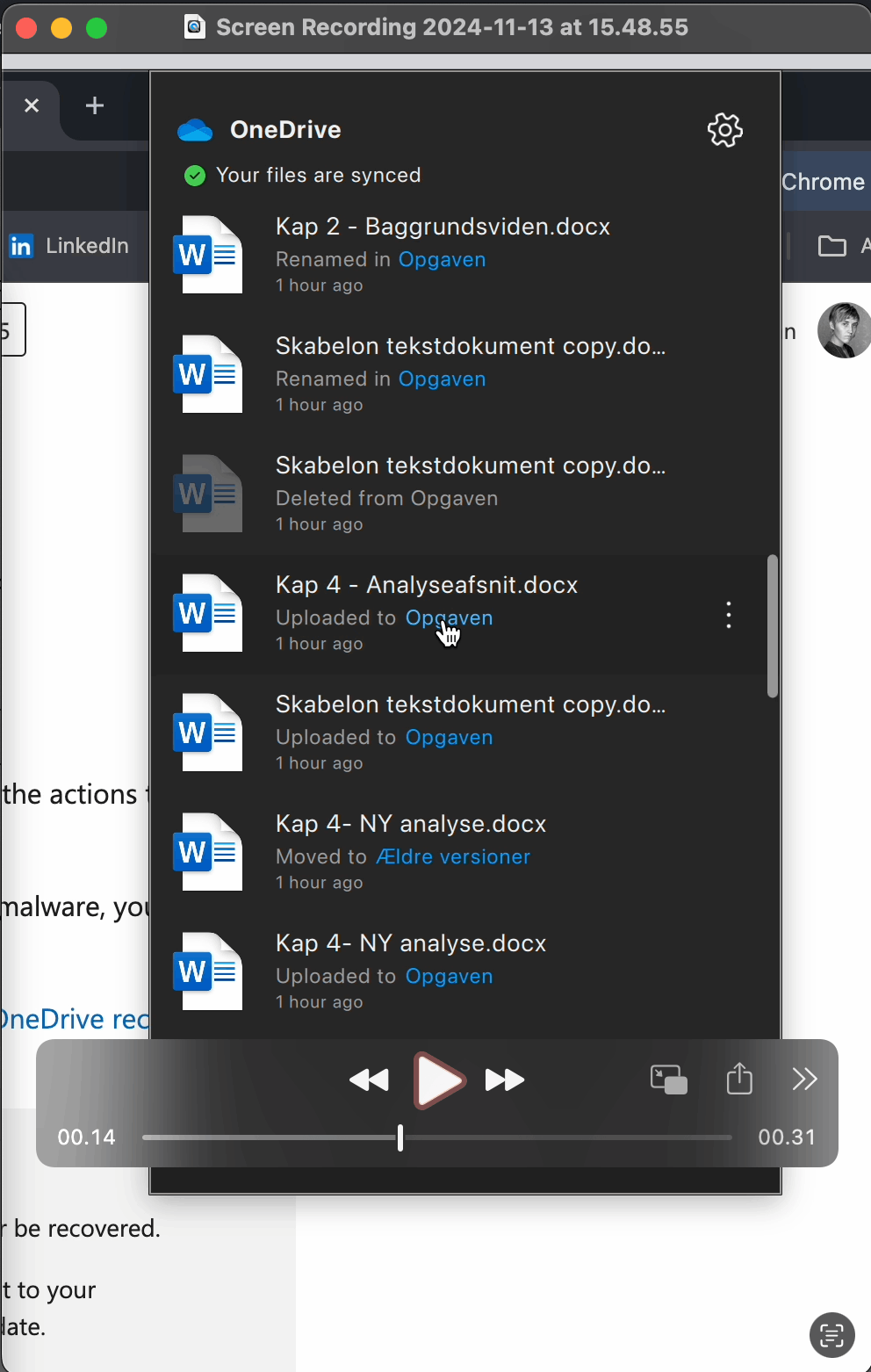Click the 'OneDrive rec' link in background page
Screen dimensions: 871x1372
(75, 1020)
